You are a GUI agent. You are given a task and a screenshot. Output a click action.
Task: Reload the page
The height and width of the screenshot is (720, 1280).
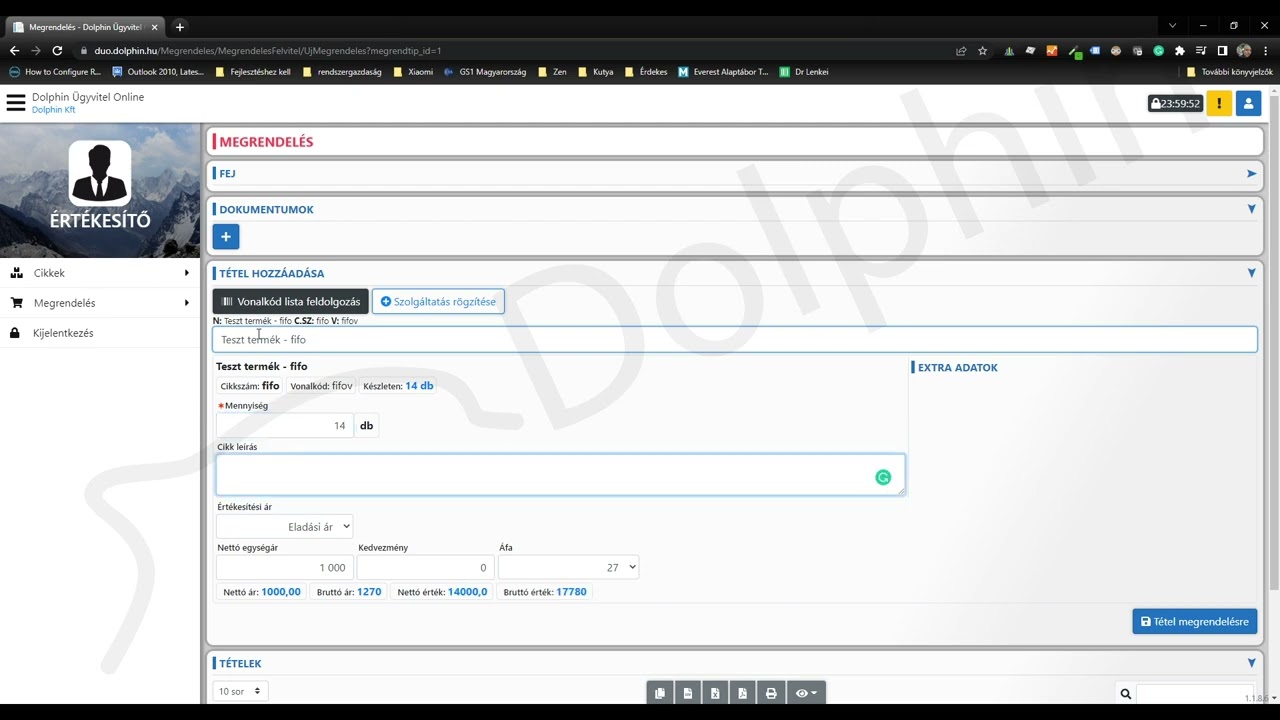[x=57, y=51]
